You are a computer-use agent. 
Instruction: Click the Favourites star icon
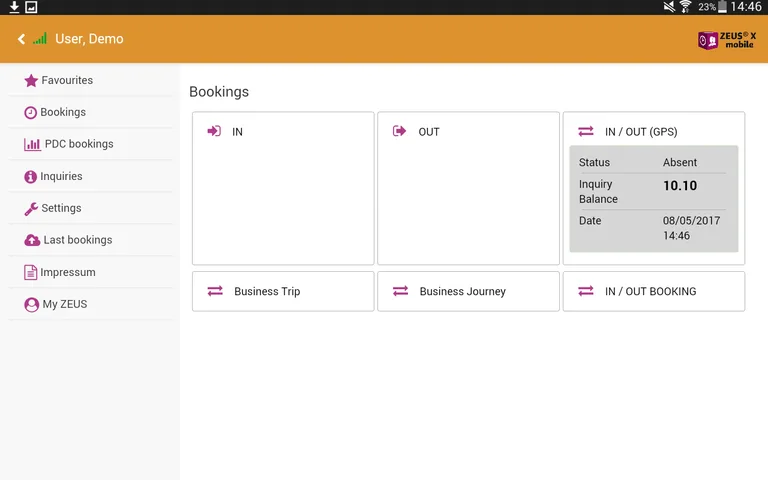(x=31, y=80)
